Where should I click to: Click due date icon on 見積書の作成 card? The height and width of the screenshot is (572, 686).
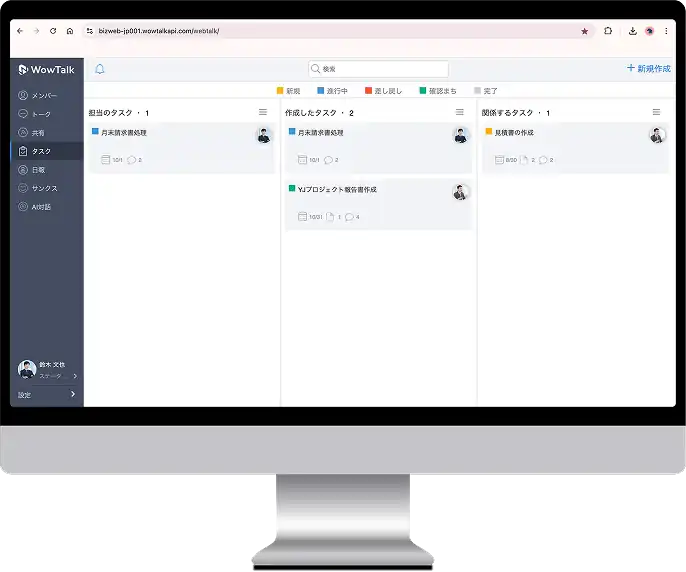499,160
